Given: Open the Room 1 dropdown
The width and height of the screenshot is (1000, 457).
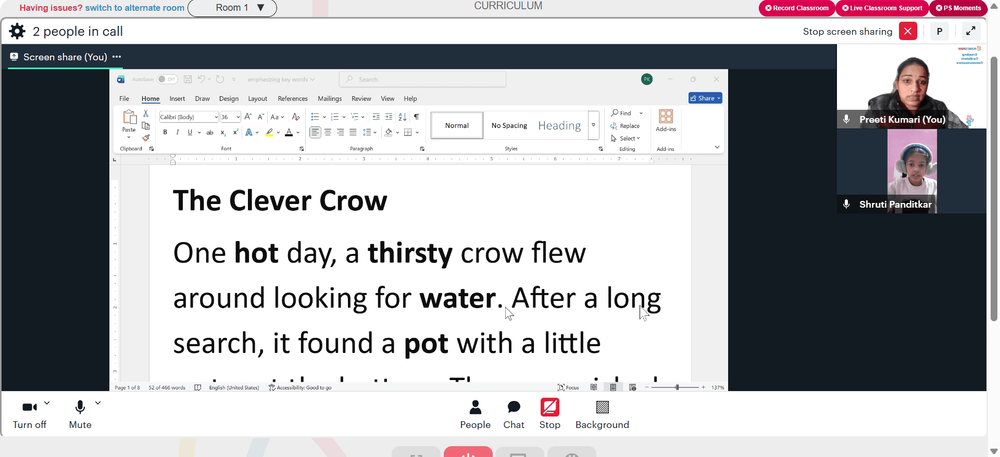Looking at the screenshot, I should tap(232, 8).
